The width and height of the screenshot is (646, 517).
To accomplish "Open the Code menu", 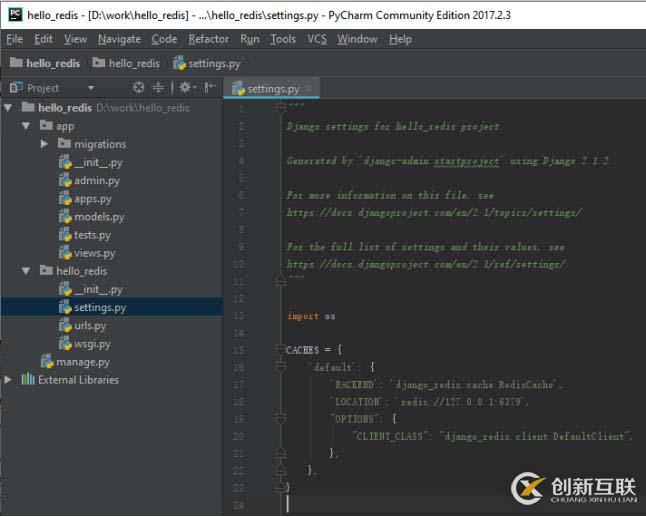I will click(x=164, y=39).
